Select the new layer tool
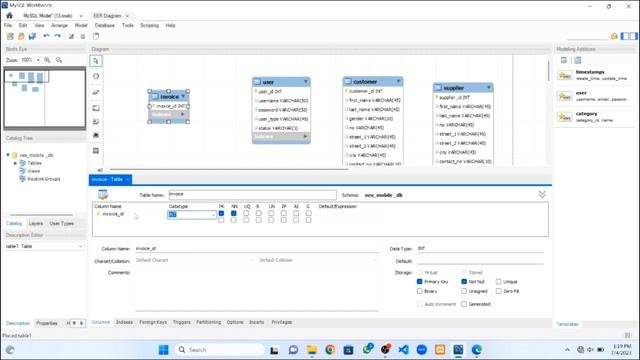 coord(96,108)
